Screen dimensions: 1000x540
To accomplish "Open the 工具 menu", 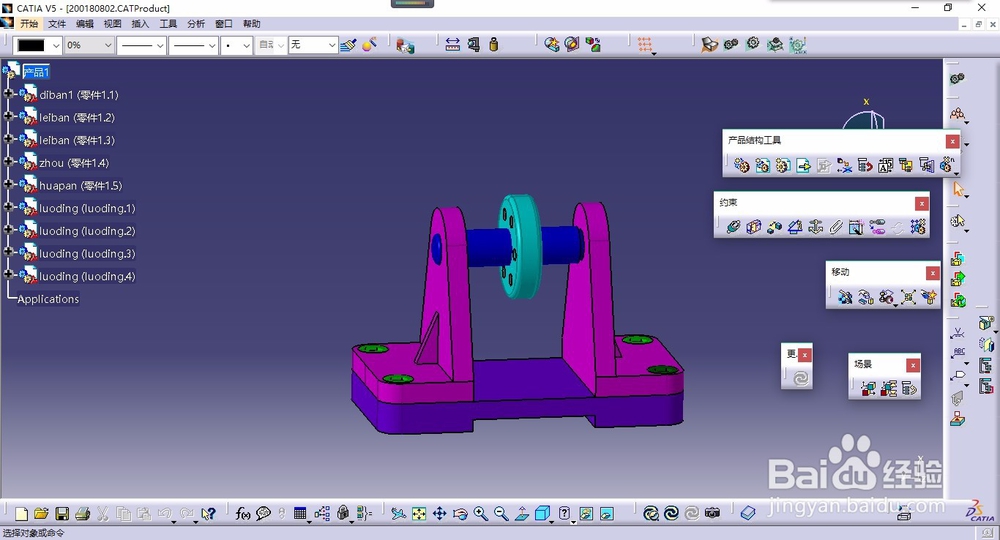I will click(168, 24).
